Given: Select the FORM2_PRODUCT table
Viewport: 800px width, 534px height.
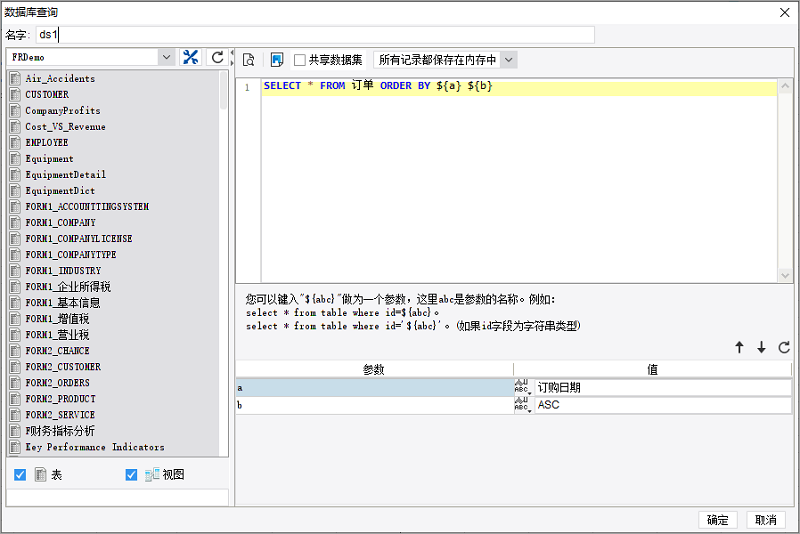Looking at the screenshot, I should 60,399.
